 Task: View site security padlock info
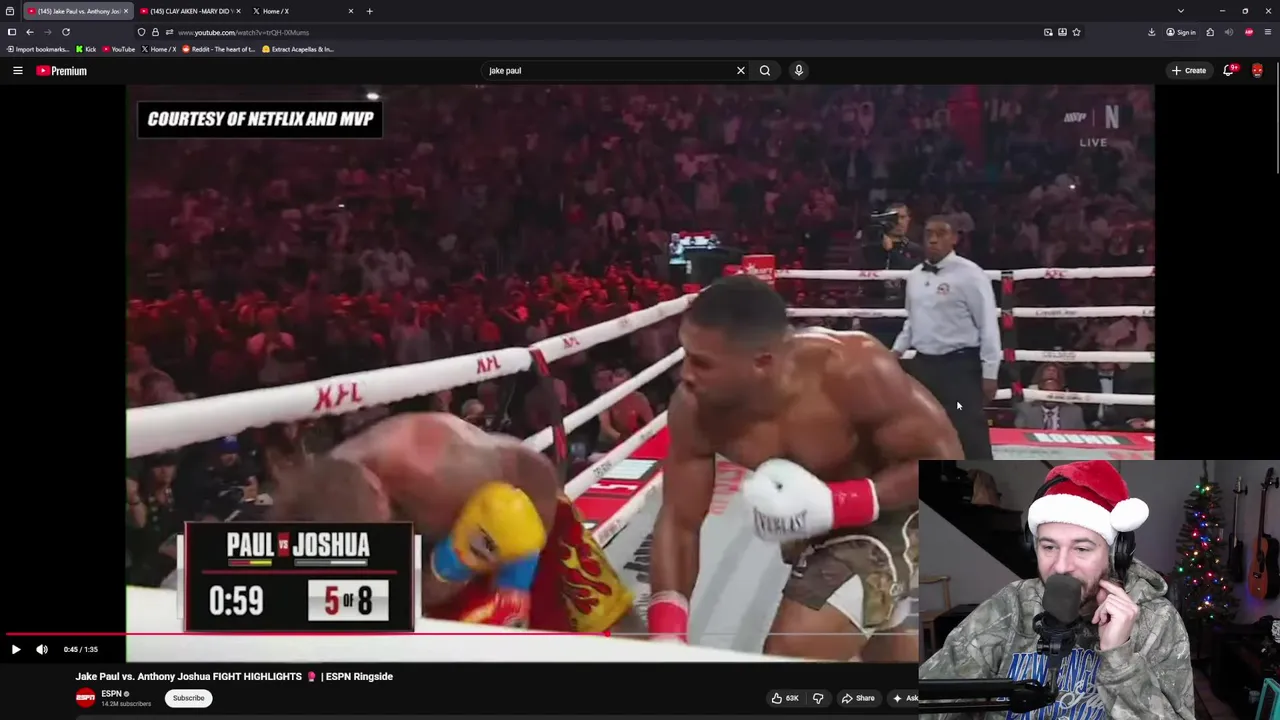tap(155, 32)
